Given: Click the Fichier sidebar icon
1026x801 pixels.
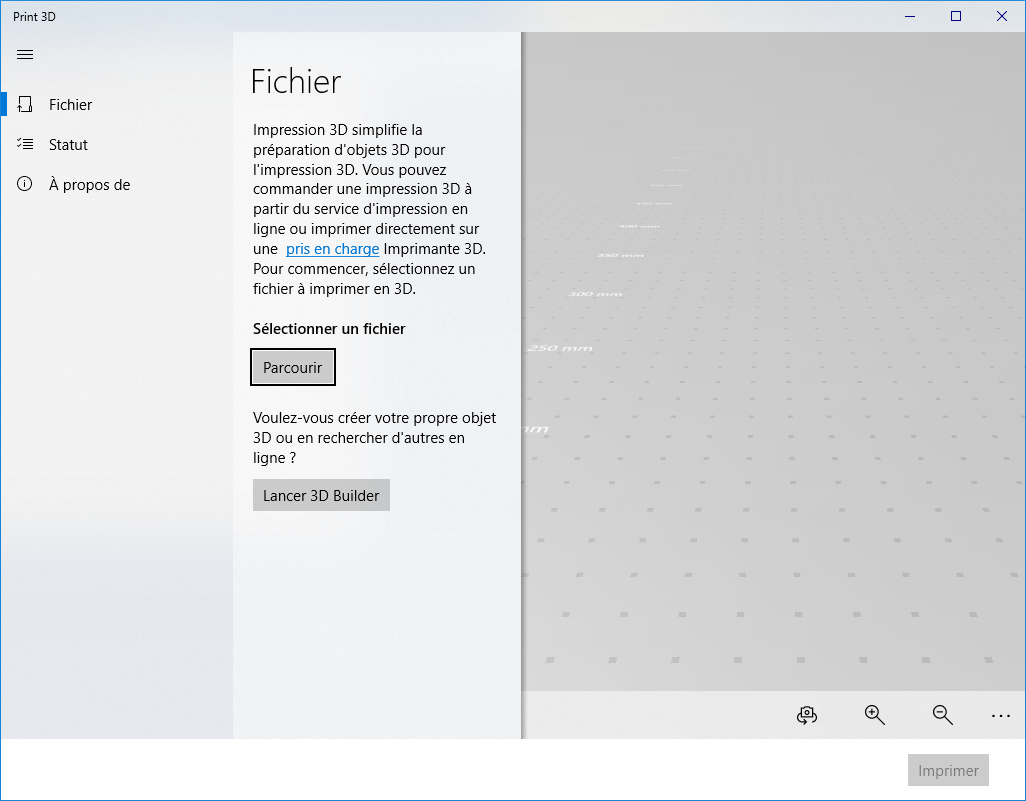Looking at the screenshot, I should [25, 104].
